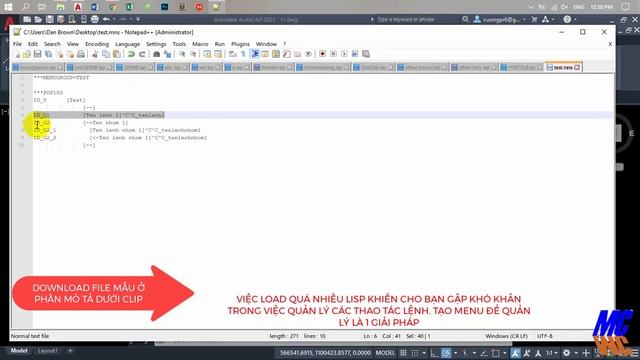This screenshot has width=640, height=360.
Task: Click the Redo arrow in Notepad++ toolbar
Action: [x=142, y=54]
